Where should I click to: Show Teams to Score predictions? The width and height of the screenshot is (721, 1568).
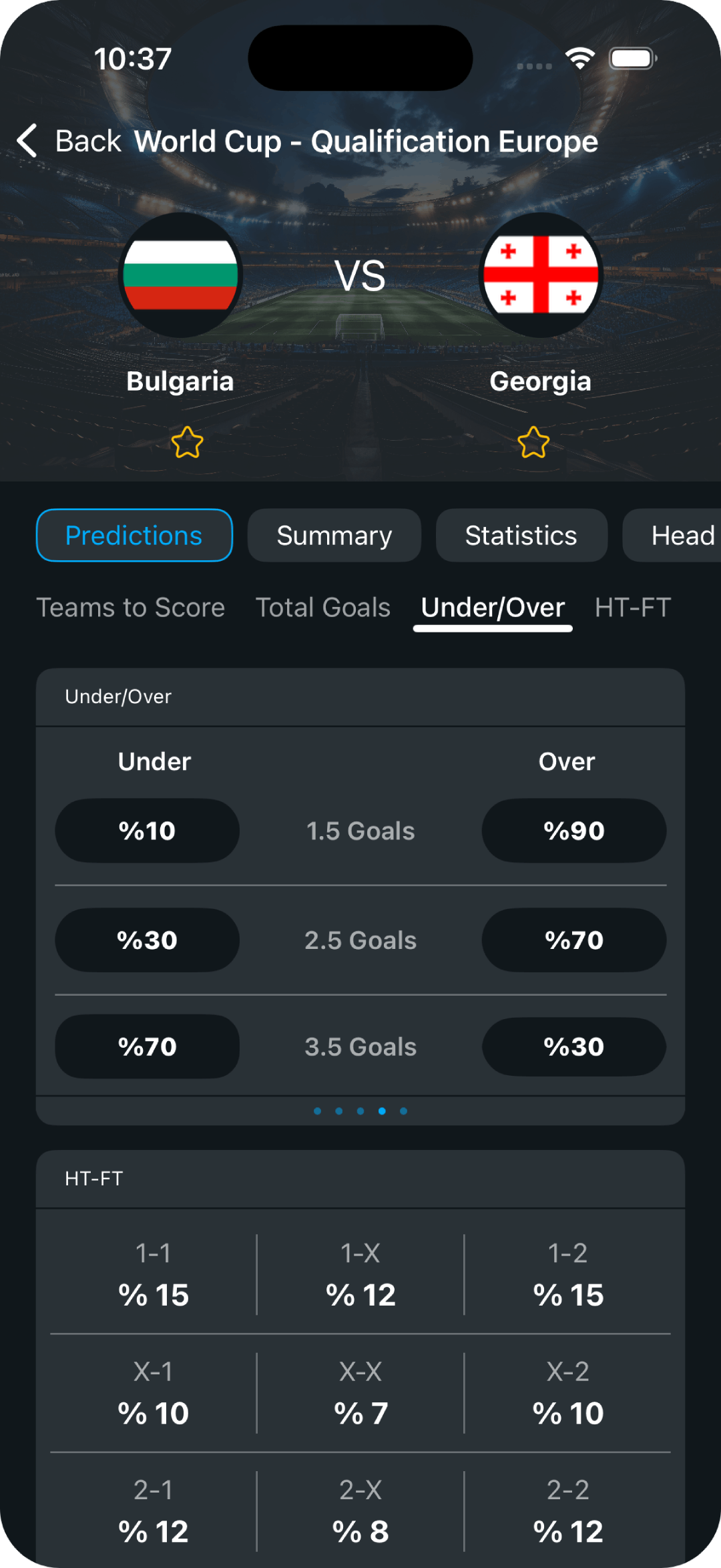(131, 608)
